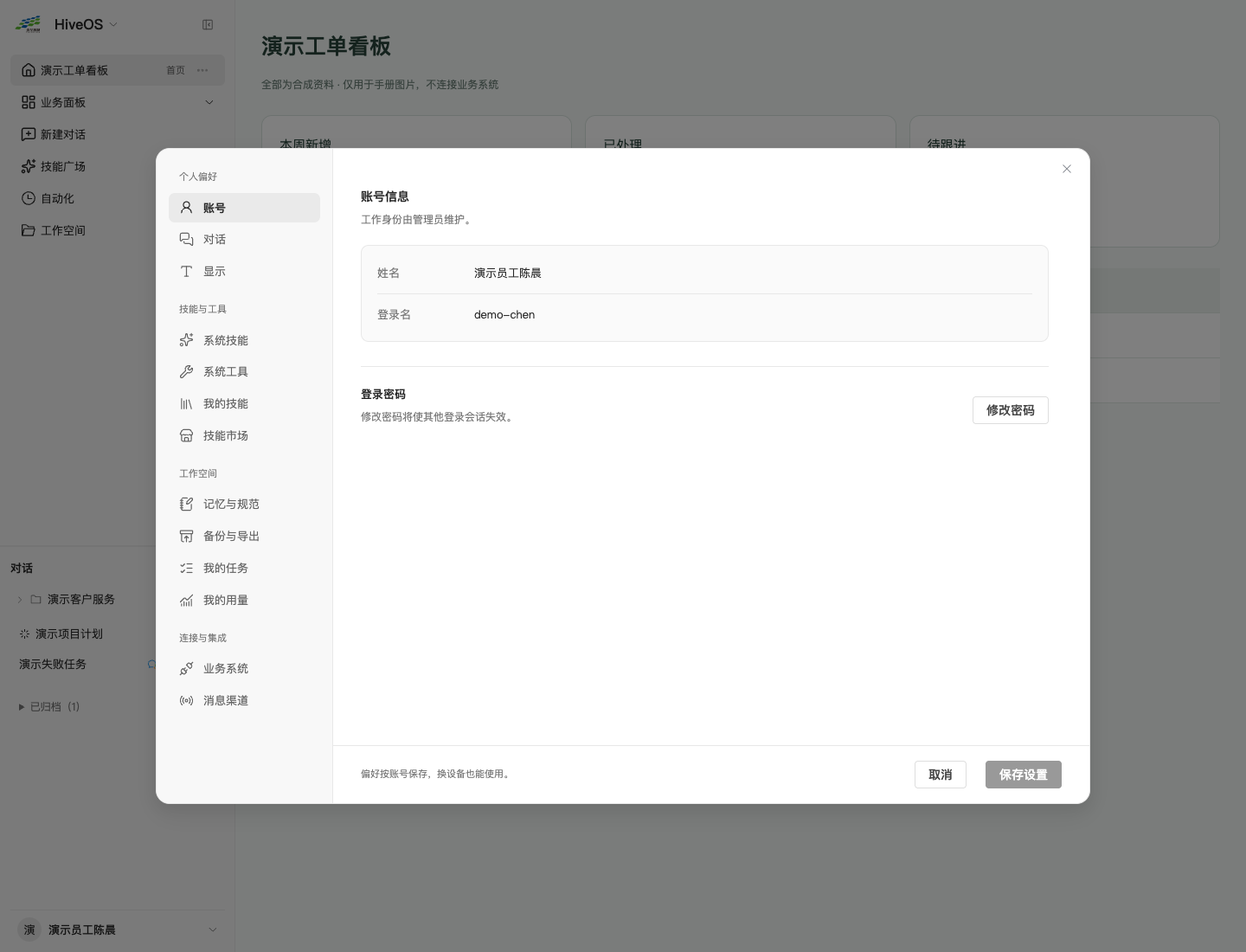This screenshot has height=952, width=1246.
Task: Expand the 演示客户服务 folder
Action: coord(20,600)
